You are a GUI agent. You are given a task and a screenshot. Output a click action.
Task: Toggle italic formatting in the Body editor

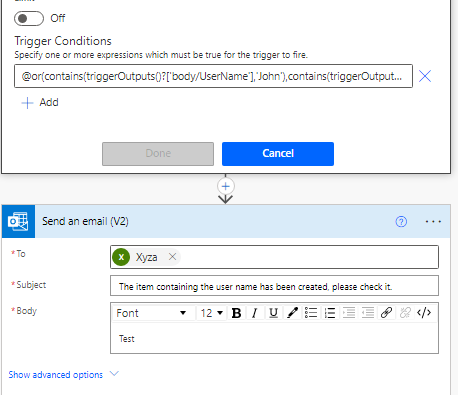click(255, 313)
